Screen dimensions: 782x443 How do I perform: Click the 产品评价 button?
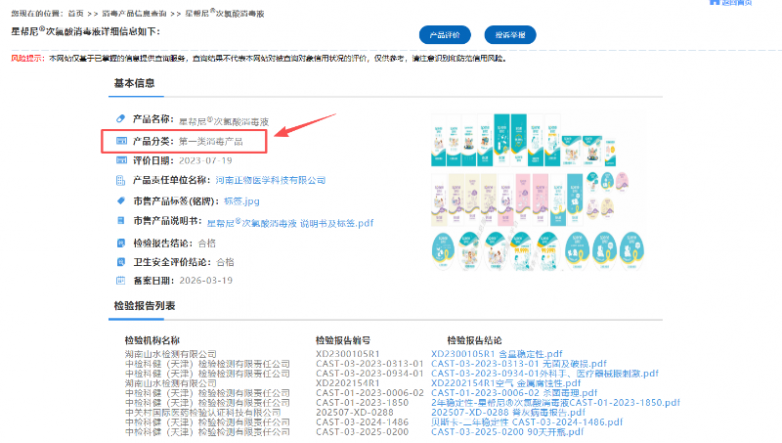[444, 35]
